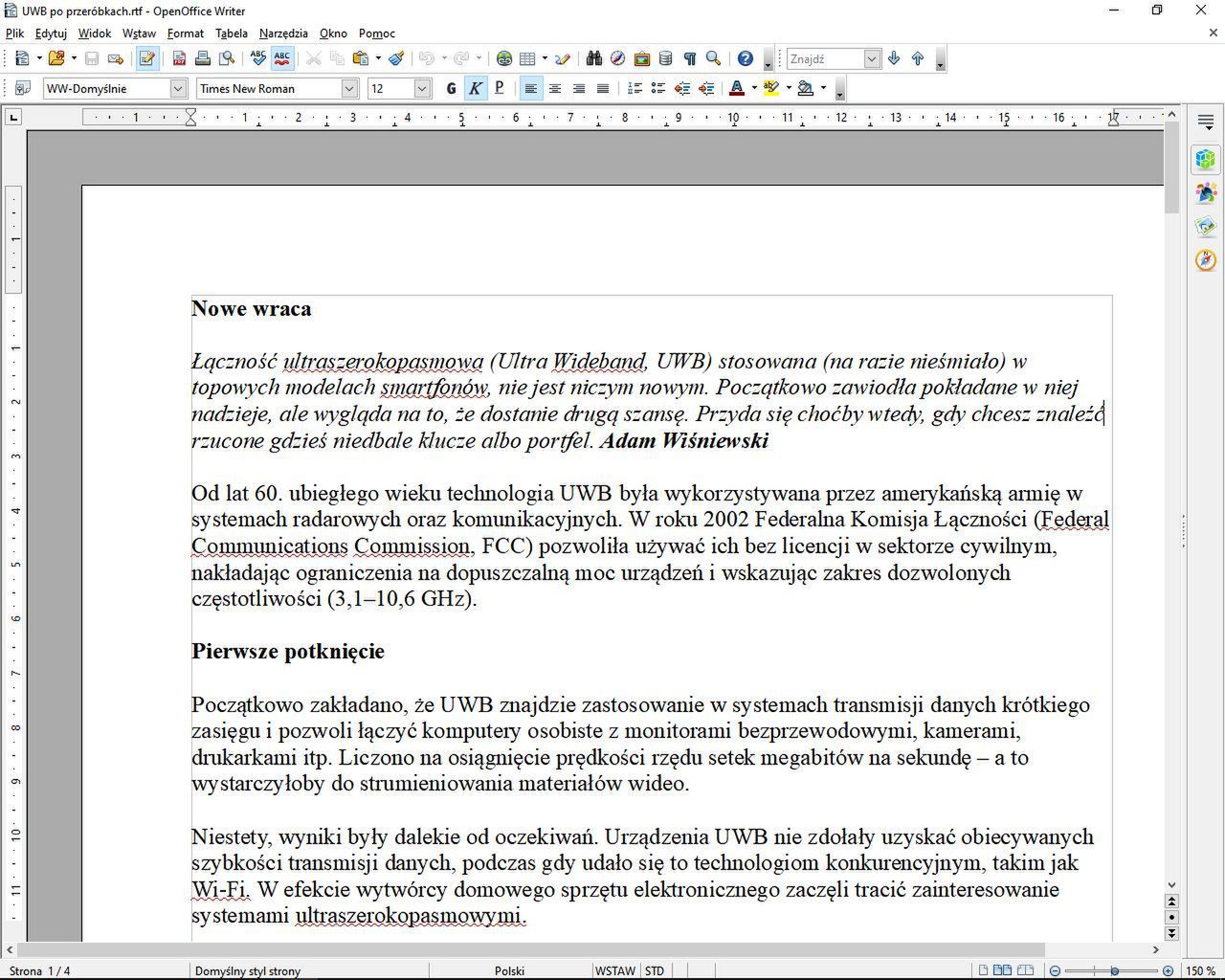
Task: Expand Background Color dropdown arrow
Action: point(823,88)
